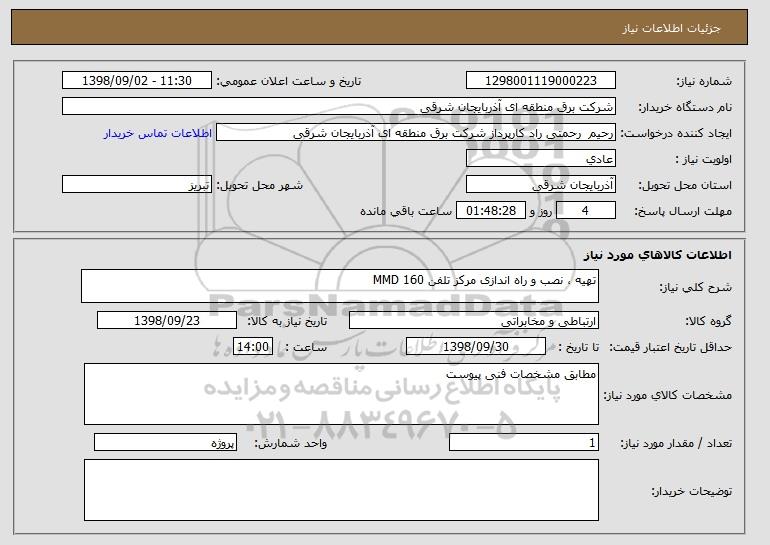
Task: Open the اطلاعات تماس خریدار link
Action: [158, 133]
